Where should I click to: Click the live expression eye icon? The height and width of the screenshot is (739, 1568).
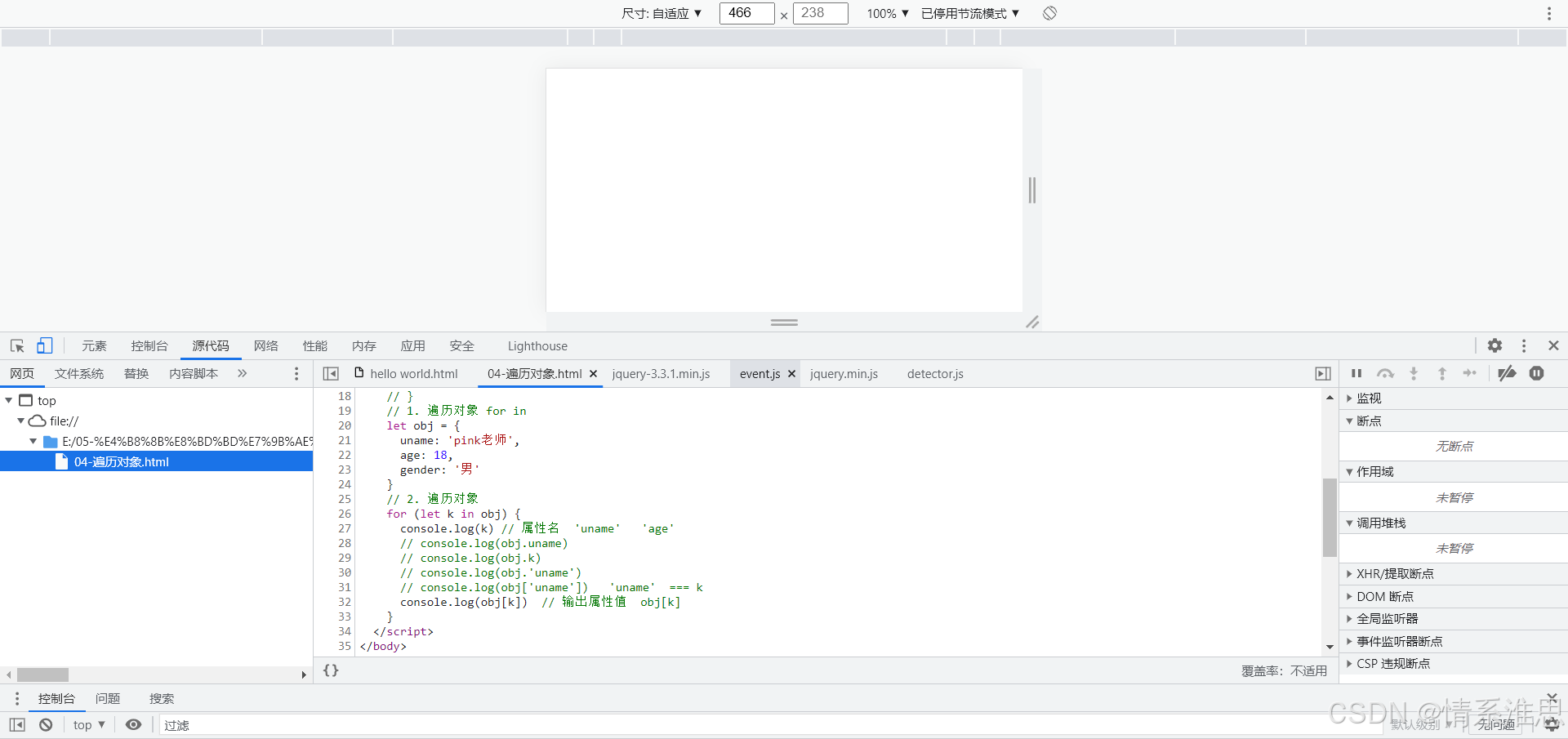tap(133, 724)
